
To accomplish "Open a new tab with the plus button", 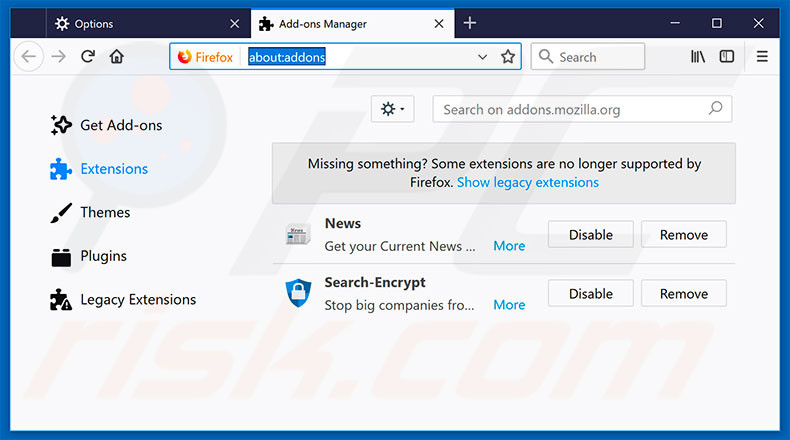I will [470, 23].
